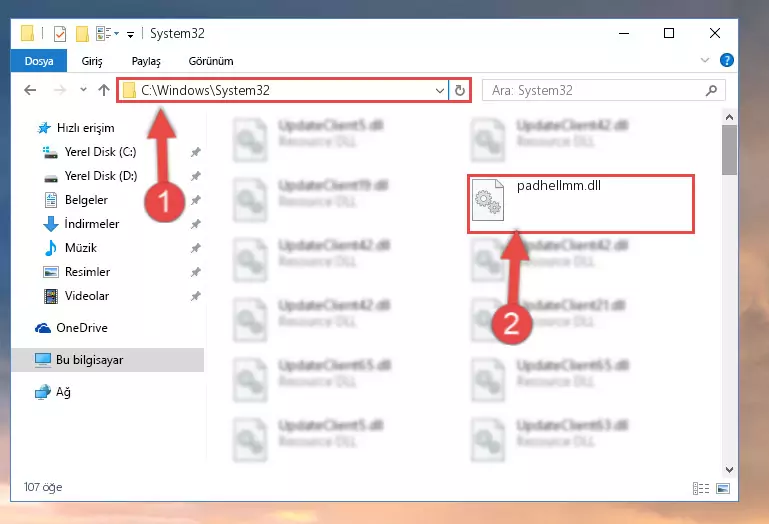This screenshot has width=769, height=524.
Task: Select Bu bilgisayar in navigation pane
Action: (107, 360)
